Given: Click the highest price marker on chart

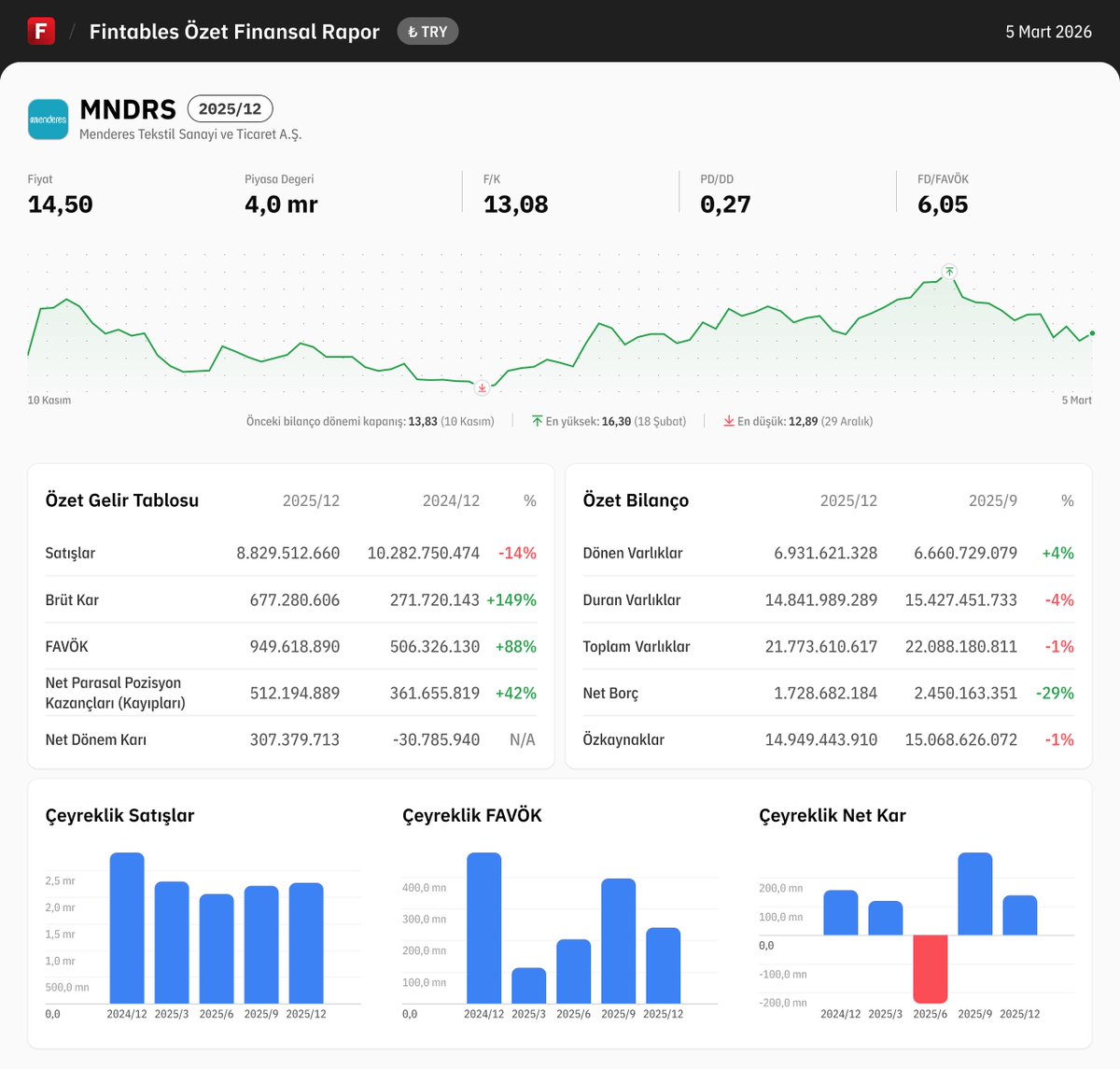Looking at the screenshot, I should (x=949, y=272).
